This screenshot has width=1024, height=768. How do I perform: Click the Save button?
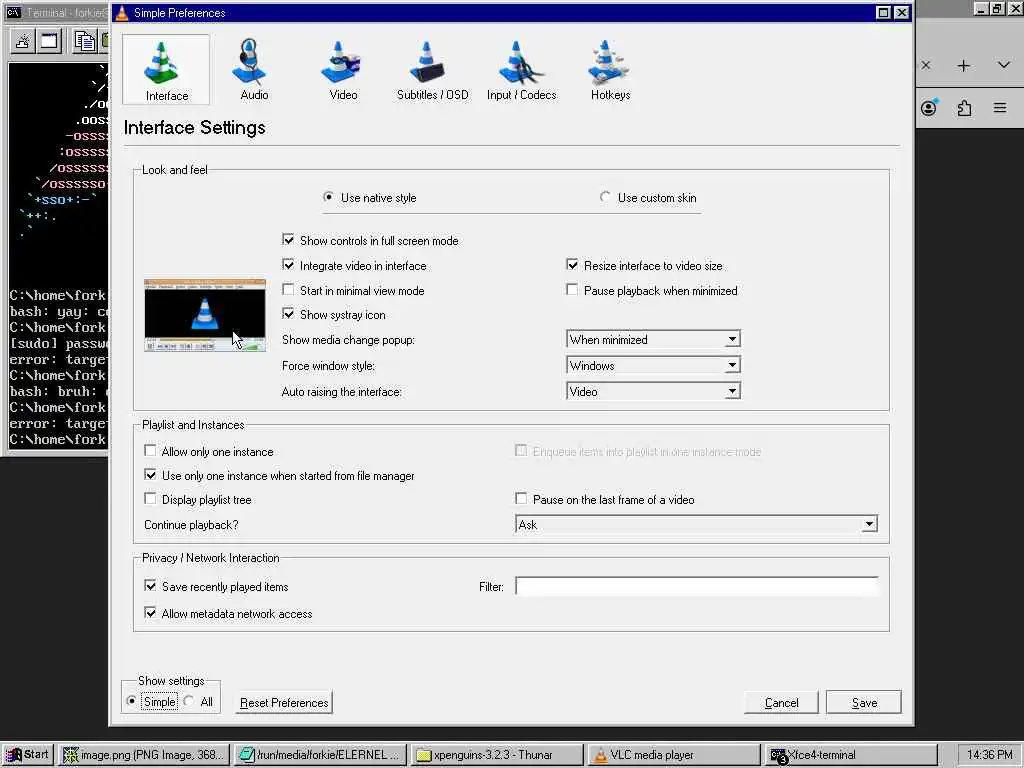coord(864,703)
